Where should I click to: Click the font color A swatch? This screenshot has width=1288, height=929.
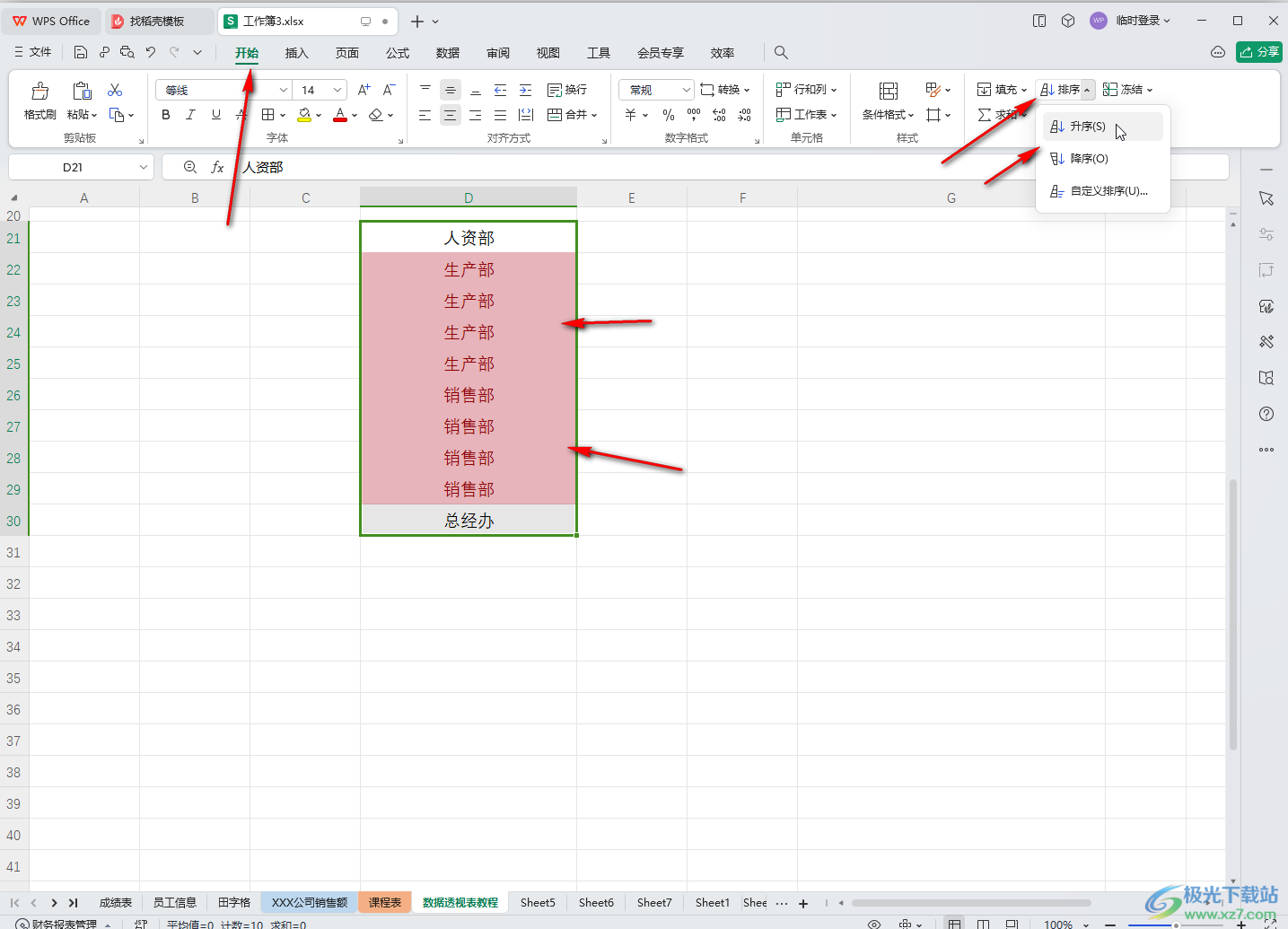point(340,115)
